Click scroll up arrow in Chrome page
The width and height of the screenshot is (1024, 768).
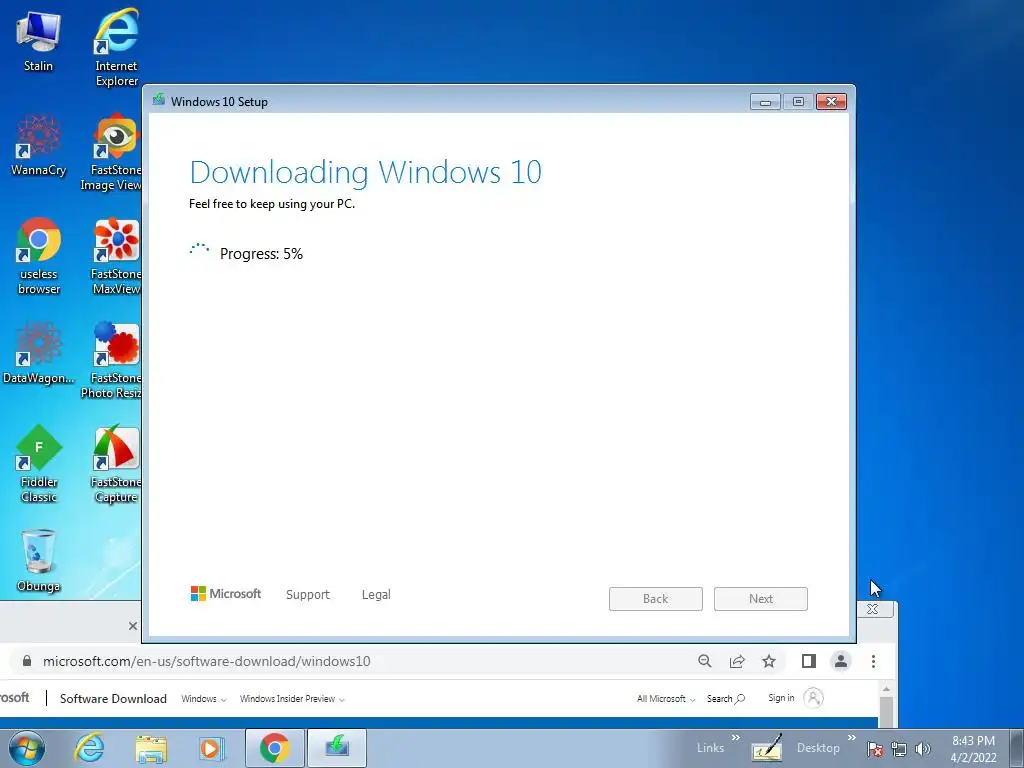click(x=886, y=688)
